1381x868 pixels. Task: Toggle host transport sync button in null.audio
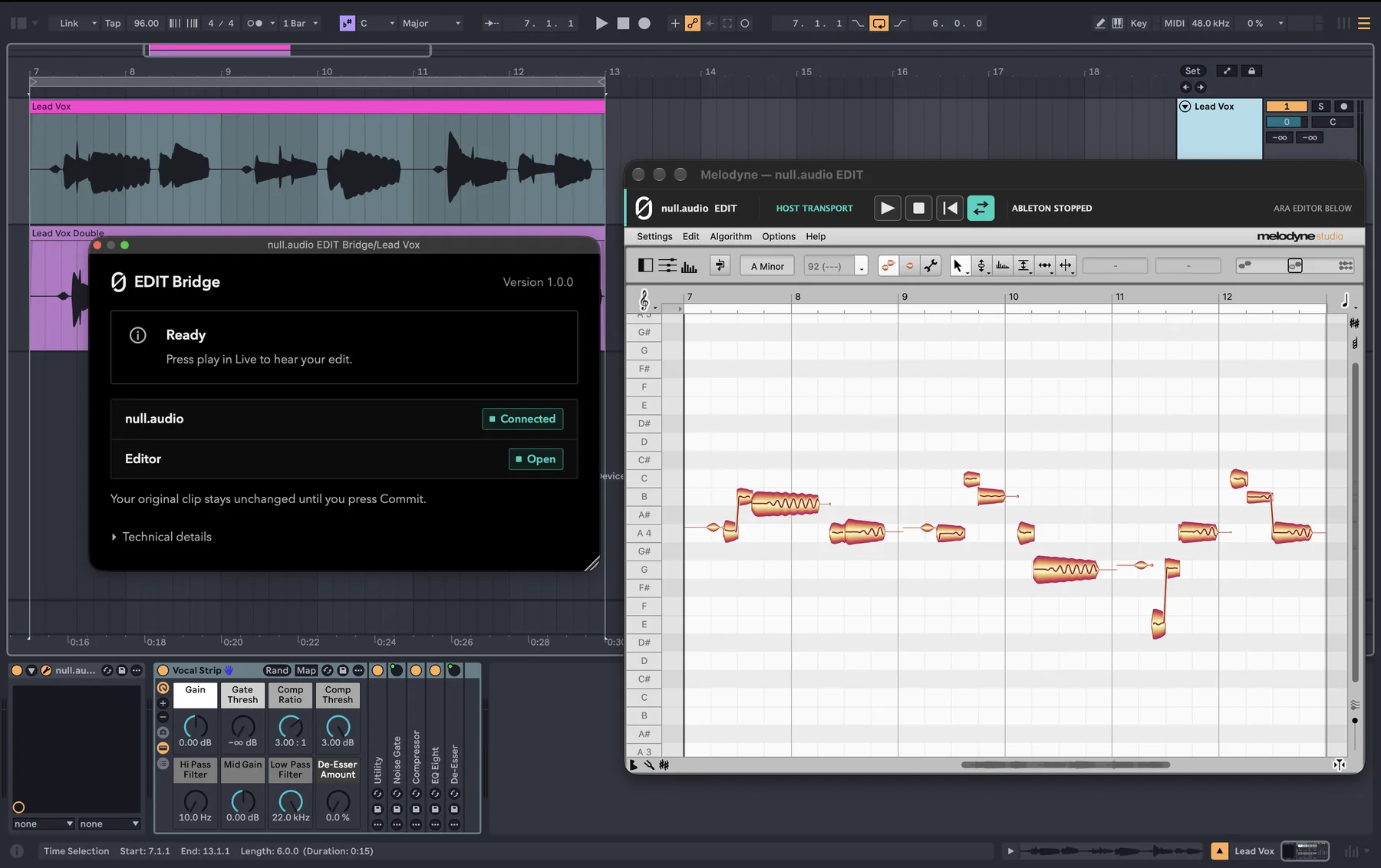click(981, 208)
